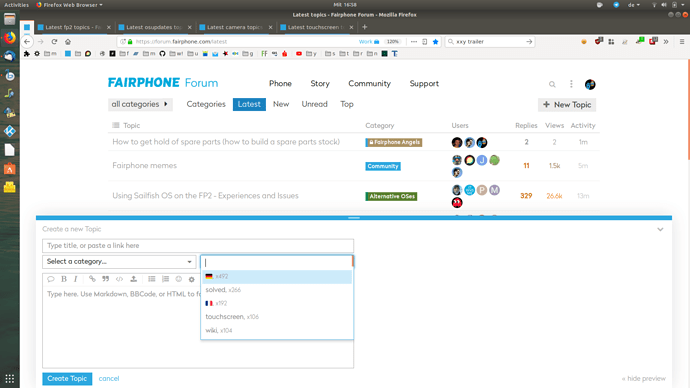This screenshot has height=388, width=690.
Task: Collapse the composer panel with chevron
Action: pos(660,229)
